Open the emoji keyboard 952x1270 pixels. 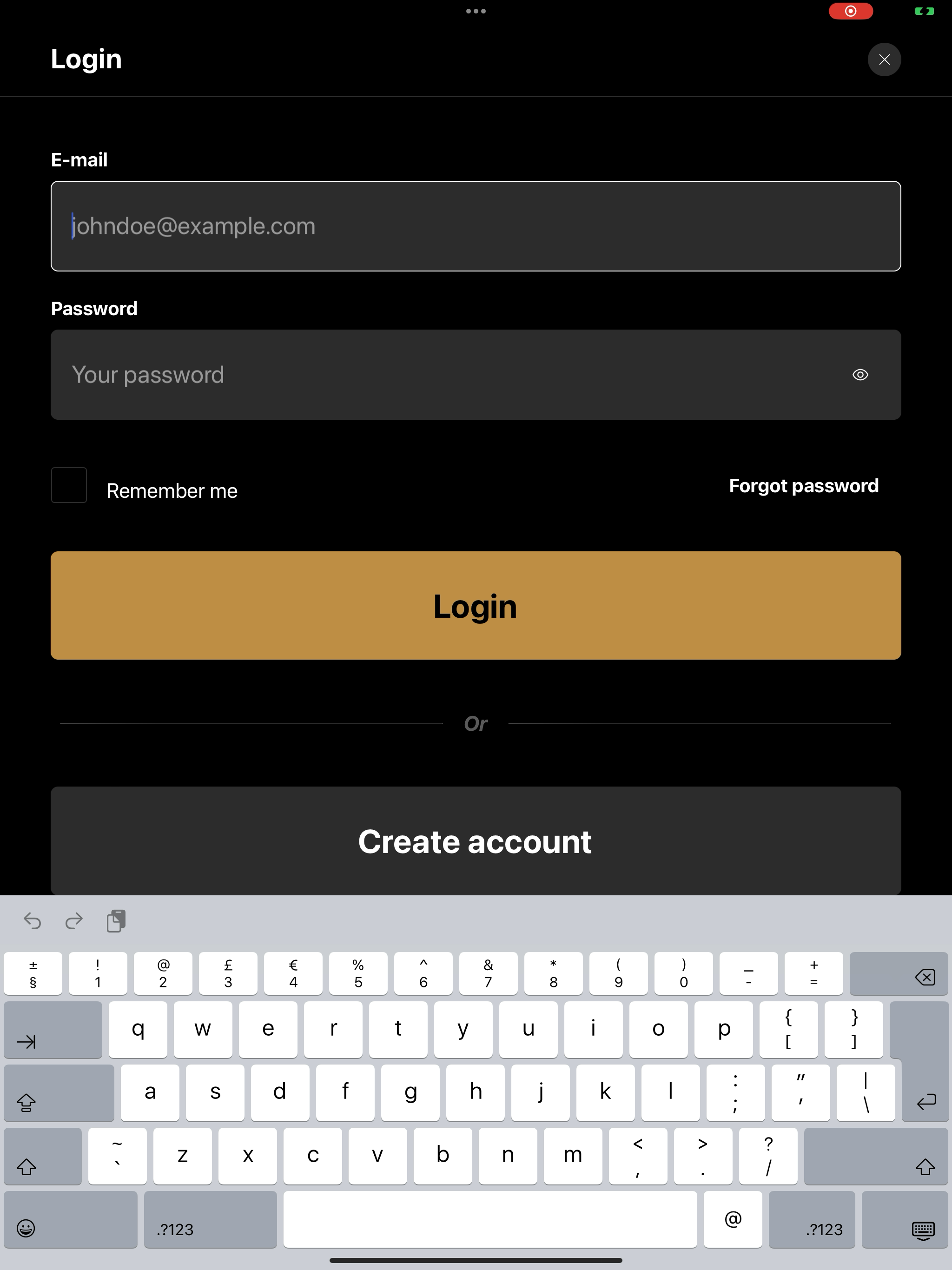point(71,1219)
